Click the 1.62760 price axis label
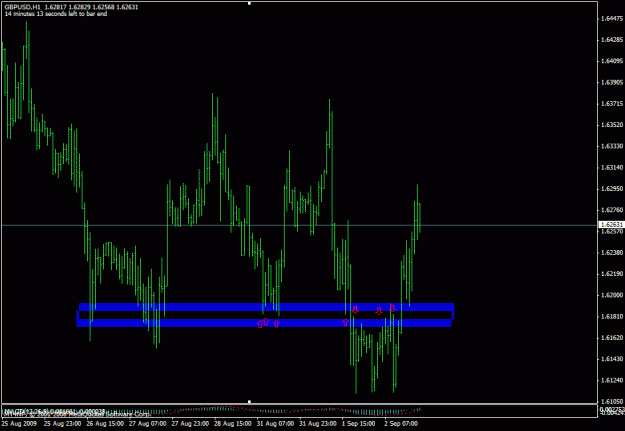 point(612,210)
